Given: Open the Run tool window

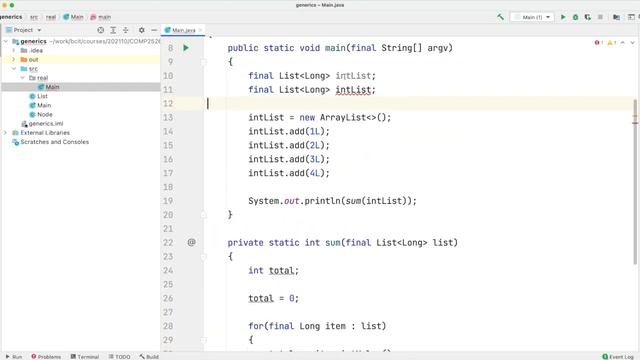Looking at the screenshot, I should [x=14, y=356].
